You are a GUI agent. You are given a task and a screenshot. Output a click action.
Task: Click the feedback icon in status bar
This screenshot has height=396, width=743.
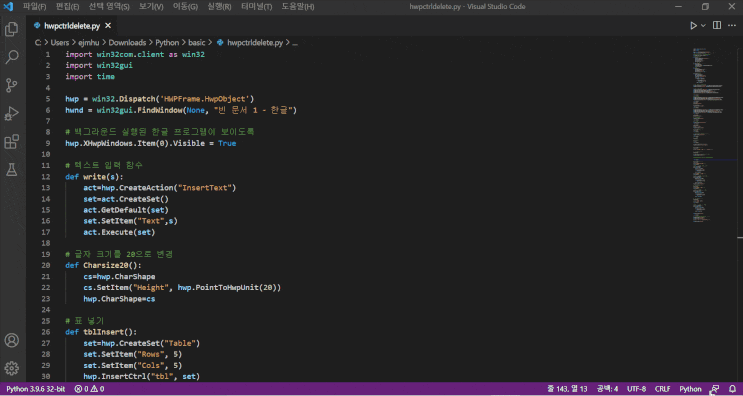click(716, 389)
